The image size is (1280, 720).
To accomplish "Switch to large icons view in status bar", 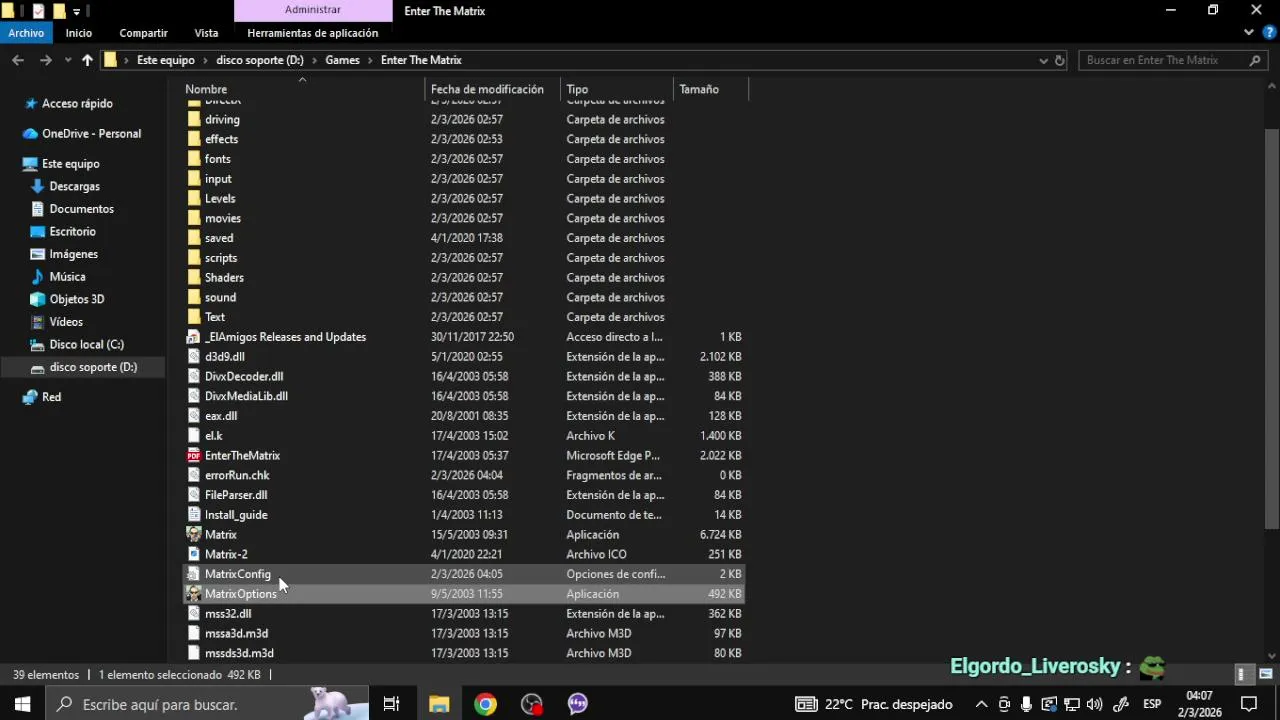I will (1266, 675).
